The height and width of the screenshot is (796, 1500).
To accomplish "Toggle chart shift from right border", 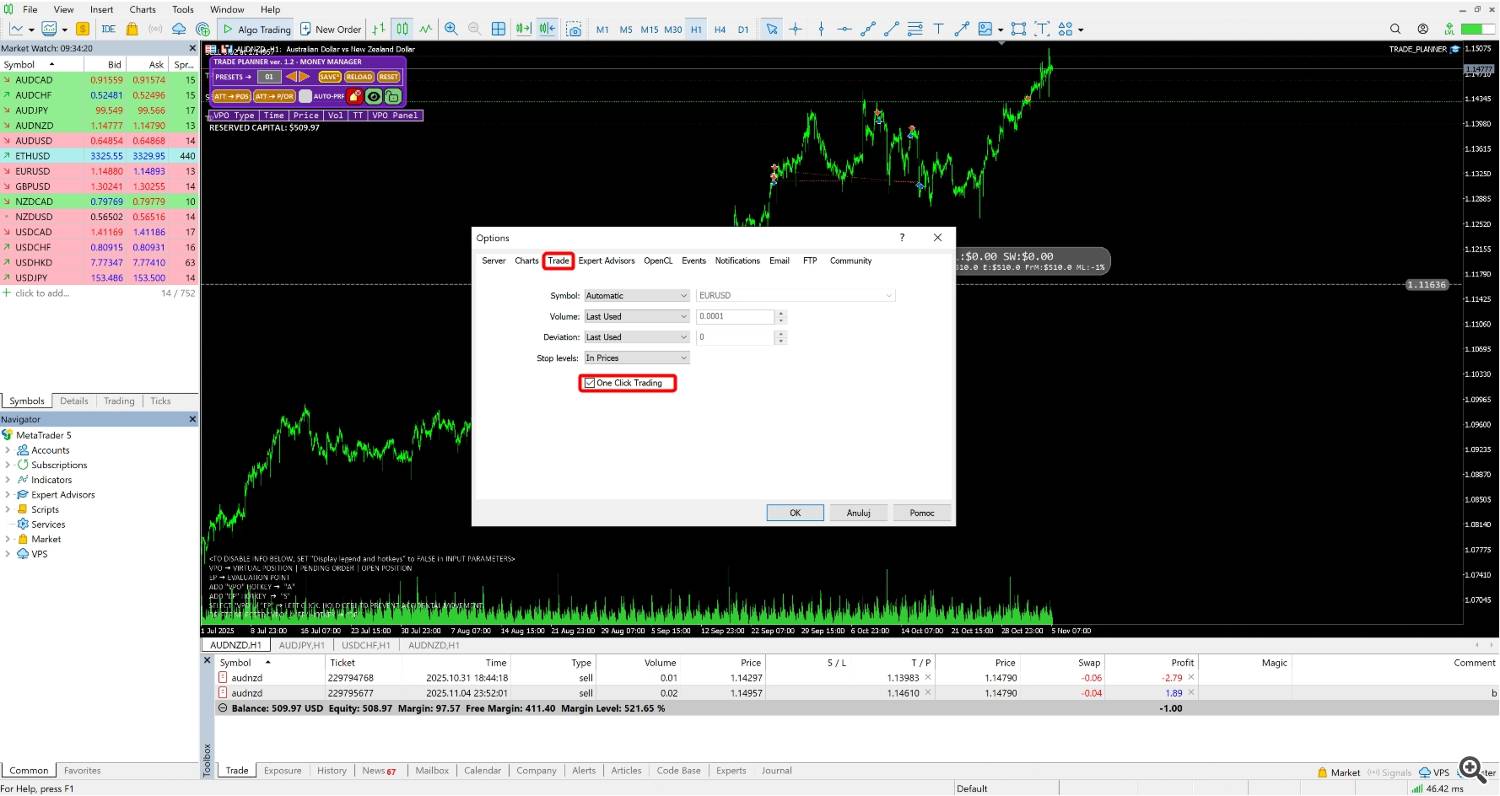I will pyautogui.click(x=546, y=29).
